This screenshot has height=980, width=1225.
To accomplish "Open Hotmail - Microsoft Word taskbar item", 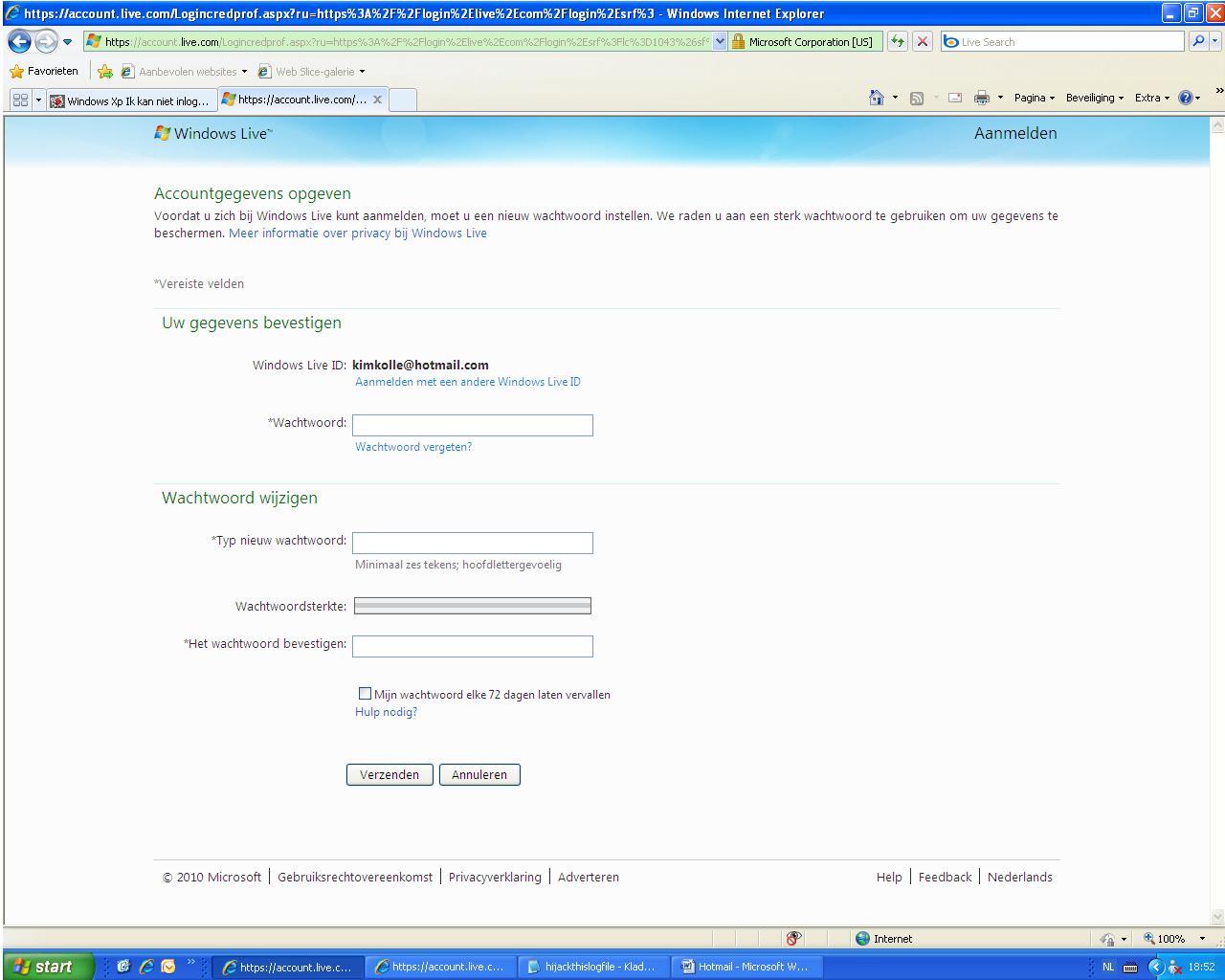I will pos(746,967).
